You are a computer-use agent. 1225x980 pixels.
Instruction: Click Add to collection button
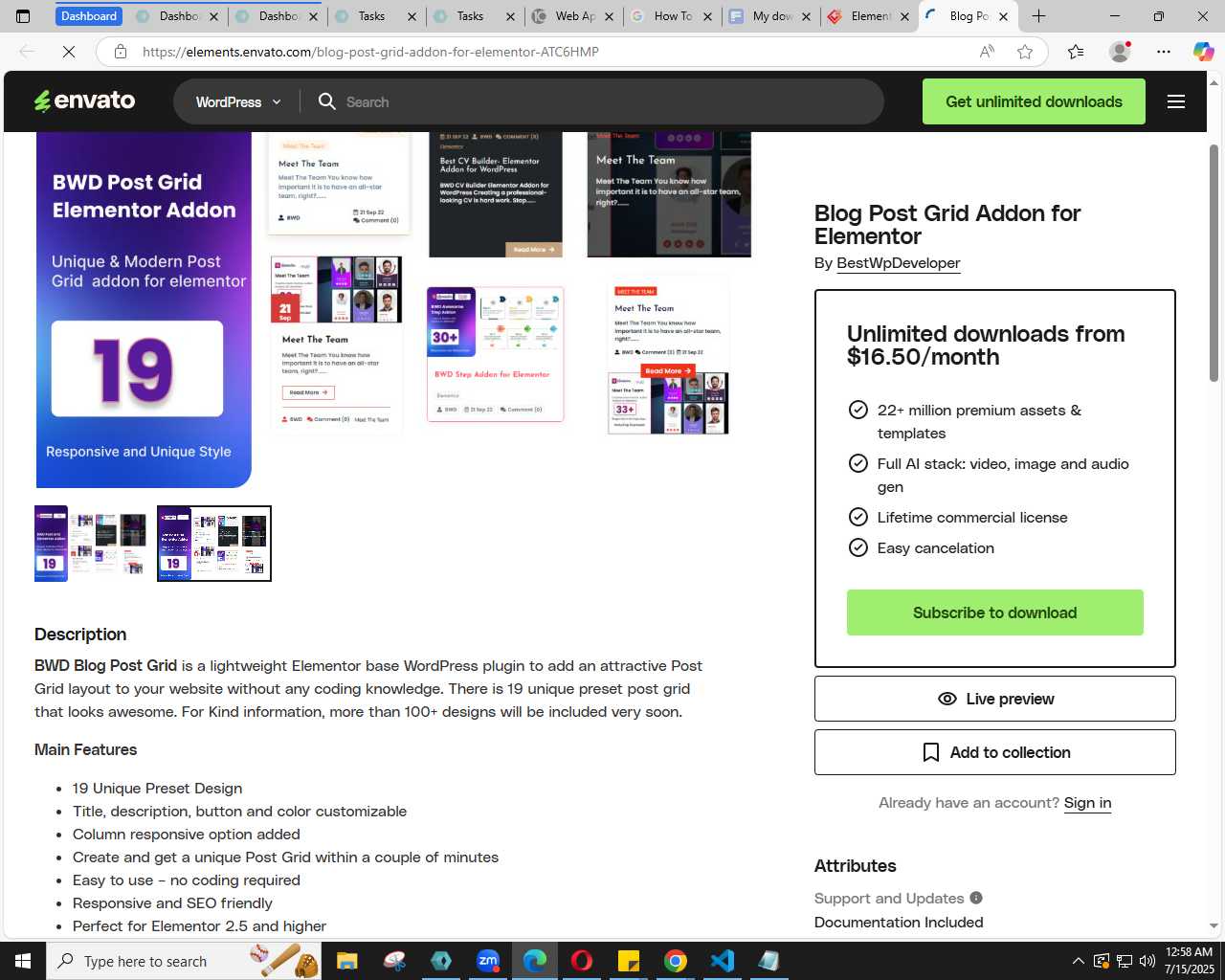coord(994,752)
